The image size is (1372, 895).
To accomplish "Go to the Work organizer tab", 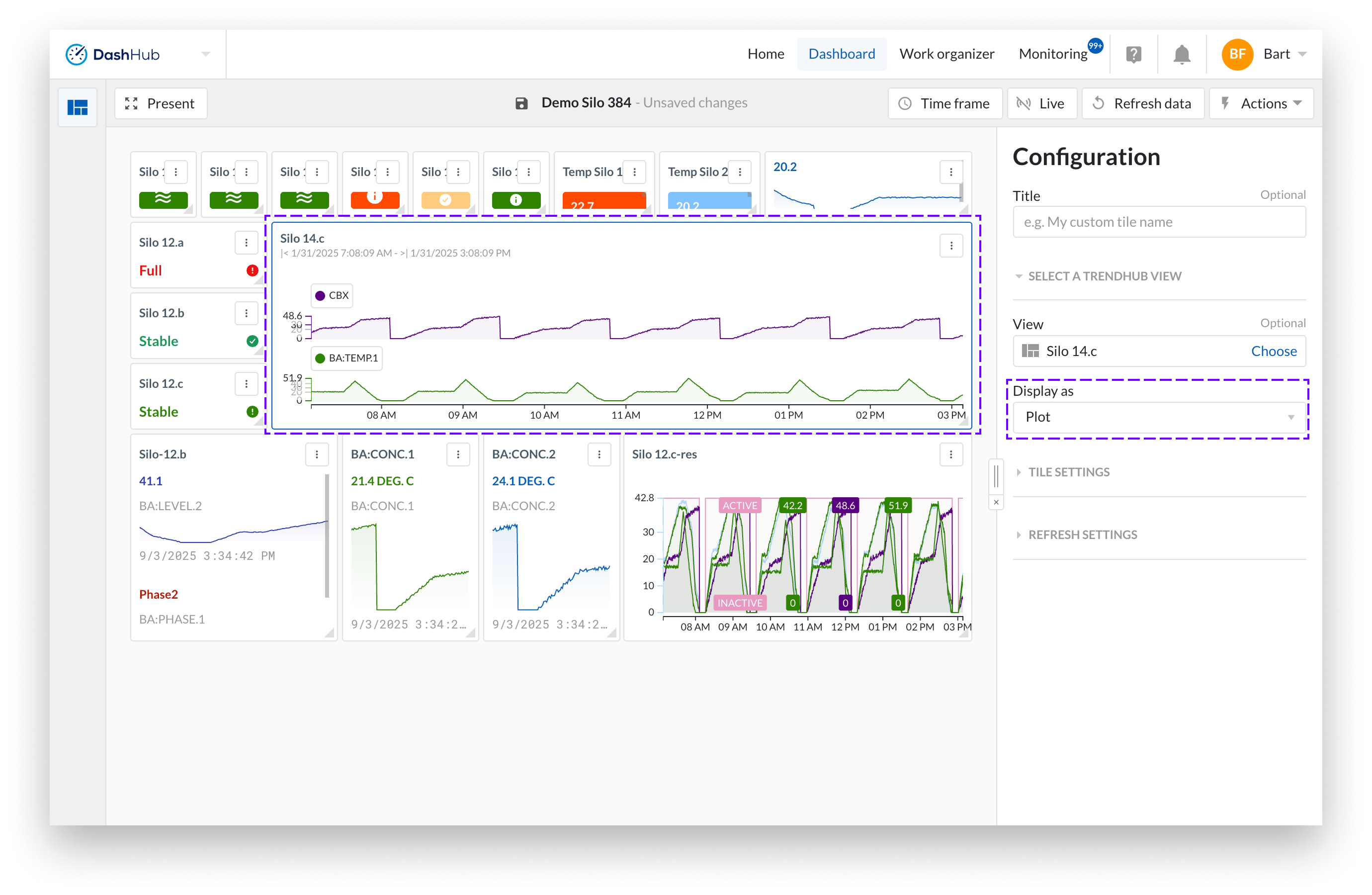I will click(946, 54).
